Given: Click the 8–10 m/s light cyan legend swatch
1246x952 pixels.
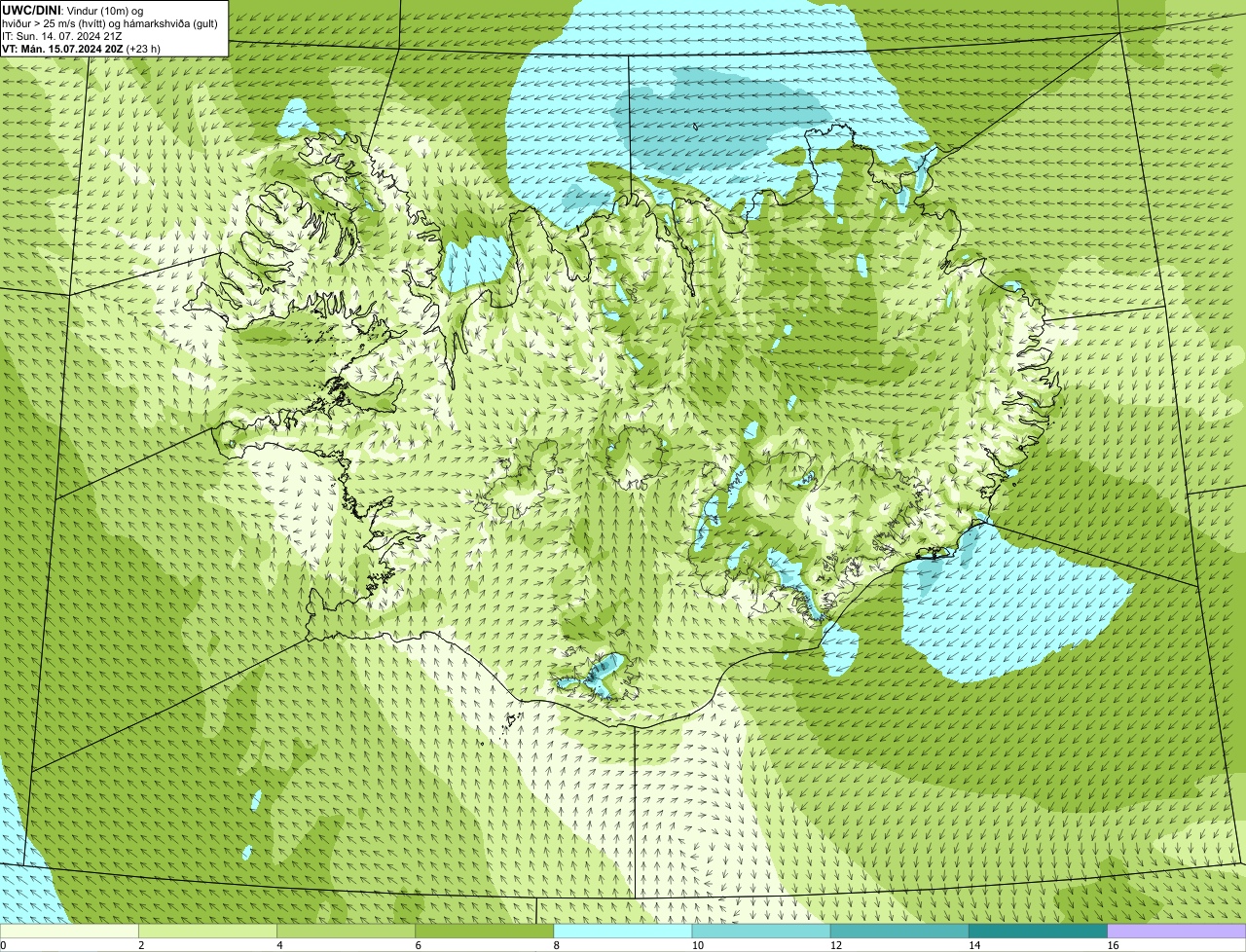Looking at the screenshot, I should [623, 932].
